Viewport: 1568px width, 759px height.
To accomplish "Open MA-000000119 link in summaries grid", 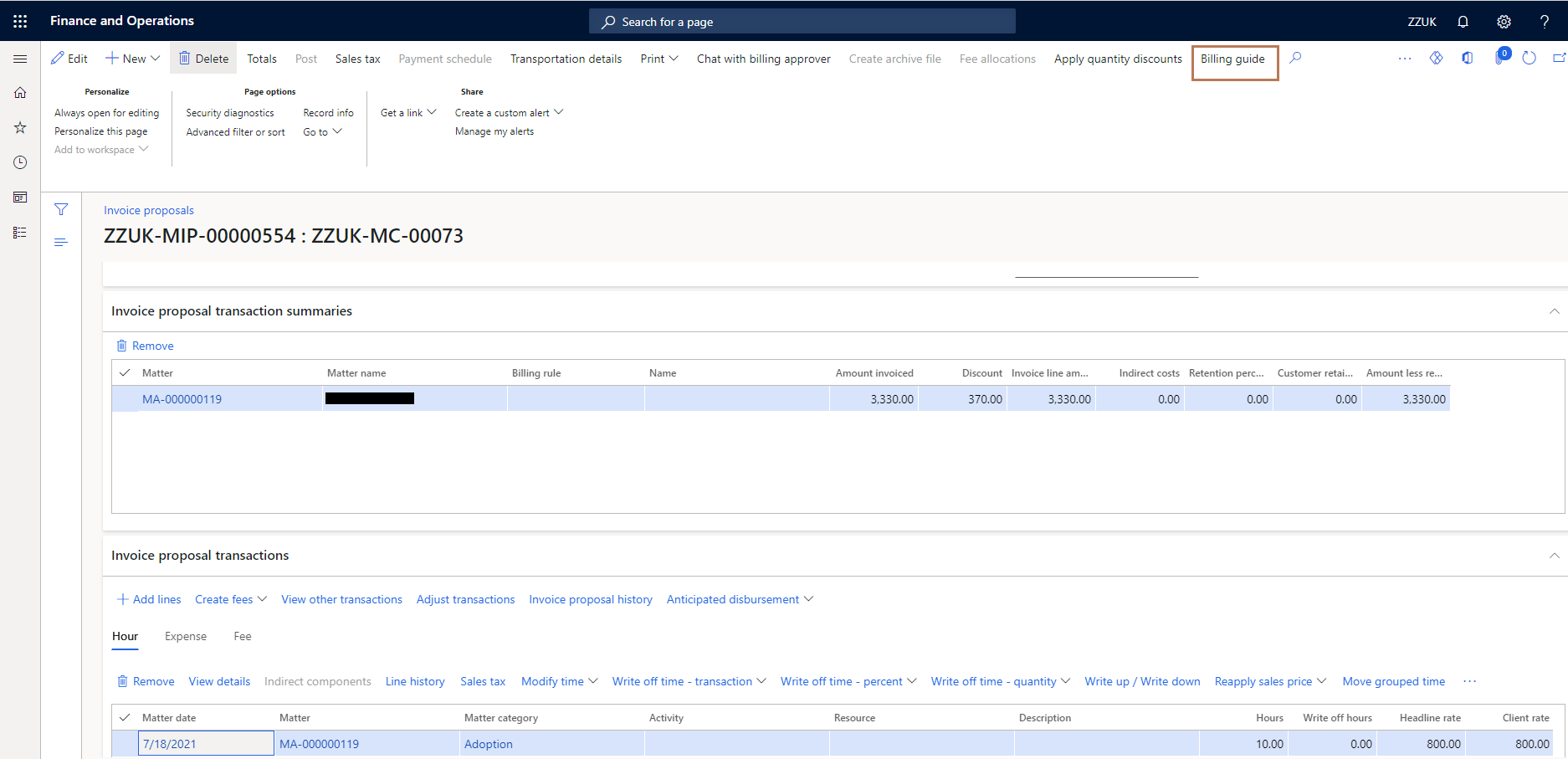I will [182, 399].
